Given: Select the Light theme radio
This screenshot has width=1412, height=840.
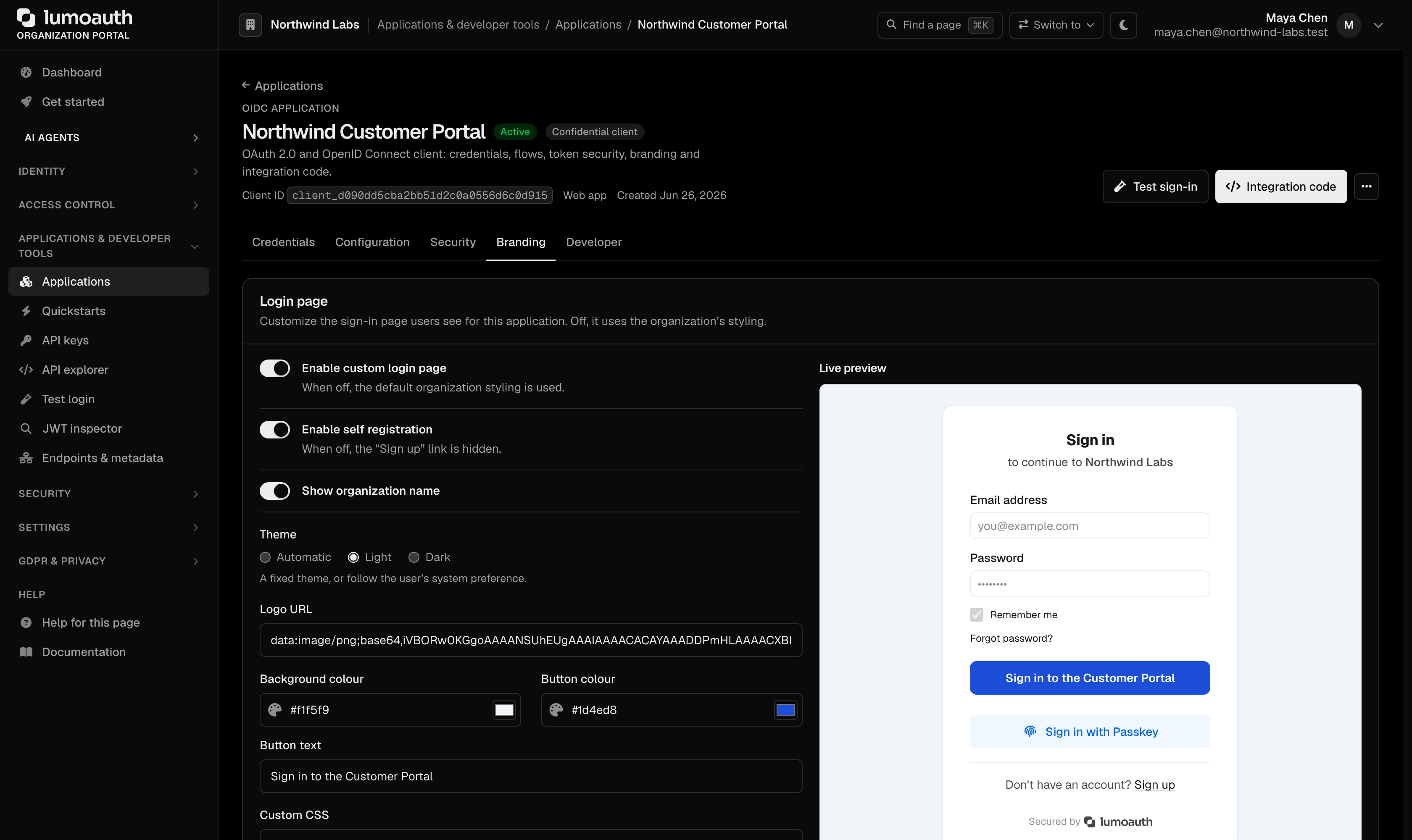Looking at the screenshot, I should pyautogui.click(x=353, y=557).
